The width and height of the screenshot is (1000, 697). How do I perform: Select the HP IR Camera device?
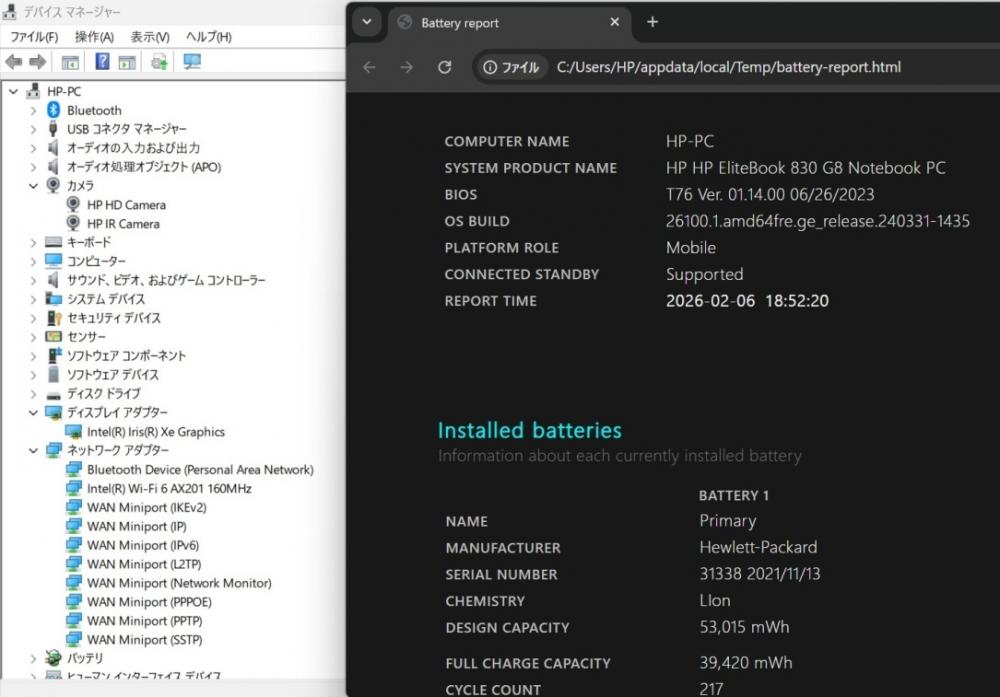coord(123,224)
